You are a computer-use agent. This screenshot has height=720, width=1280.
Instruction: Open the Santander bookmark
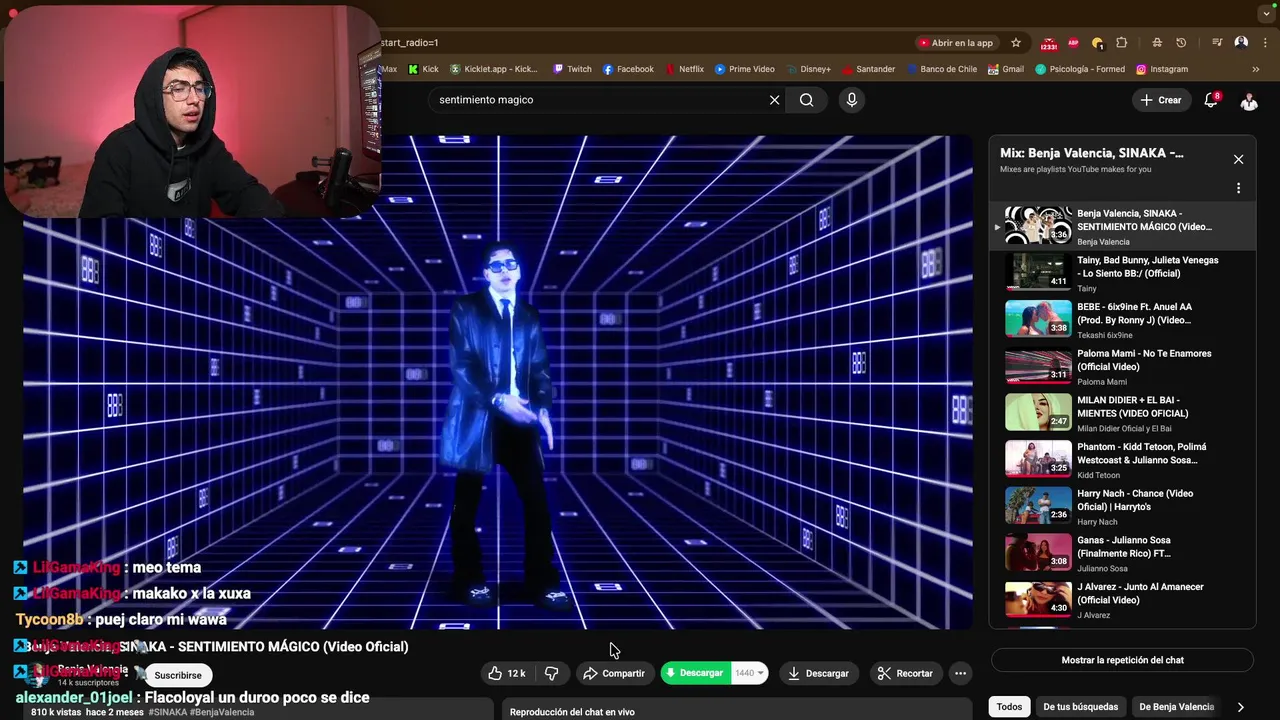(868, 69)
